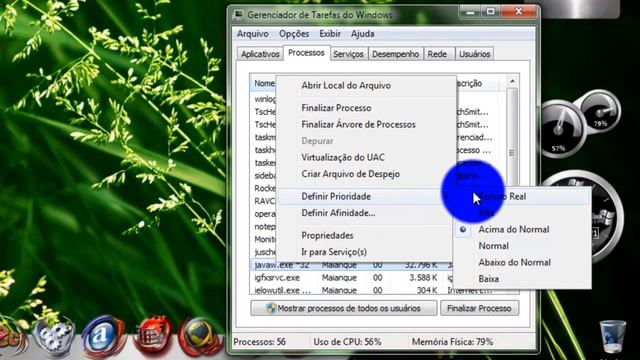The height and width of the screenshot is (360, 640).
Task: Set priority to Baixa
Action: 522,279
